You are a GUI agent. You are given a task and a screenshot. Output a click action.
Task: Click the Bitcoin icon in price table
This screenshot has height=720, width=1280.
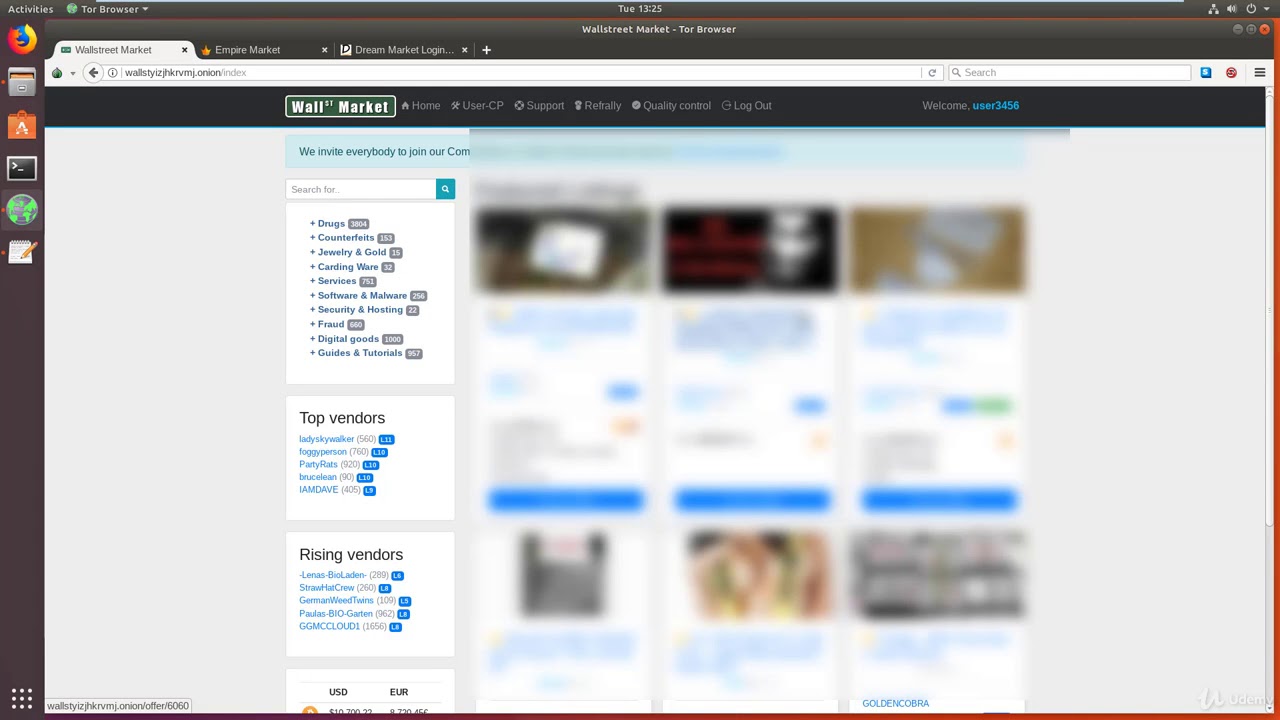pyautogui.click(x=310, y=713)
